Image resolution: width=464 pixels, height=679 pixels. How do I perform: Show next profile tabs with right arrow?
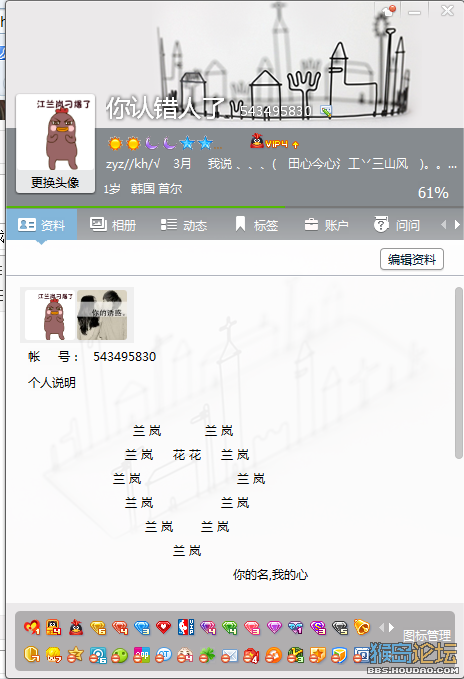point(457,225)
